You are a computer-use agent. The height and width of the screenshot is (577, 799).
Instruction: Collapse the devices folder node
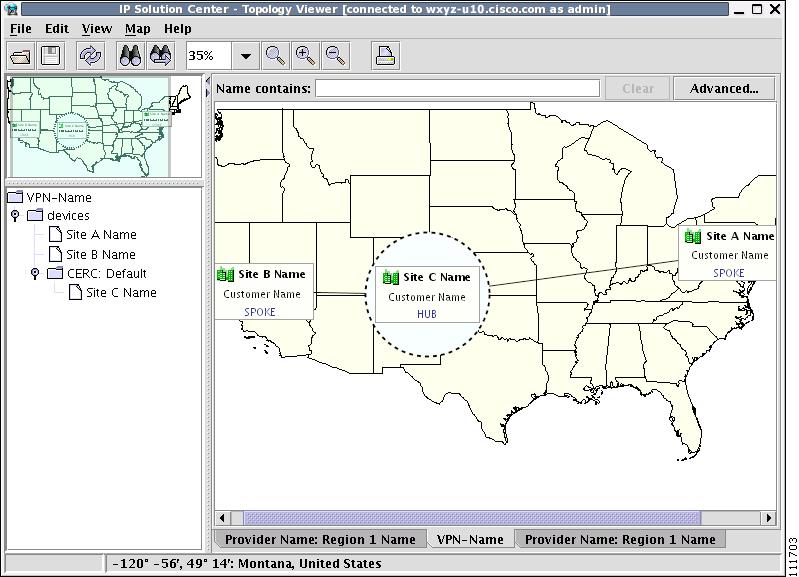[x=15, y=216]
